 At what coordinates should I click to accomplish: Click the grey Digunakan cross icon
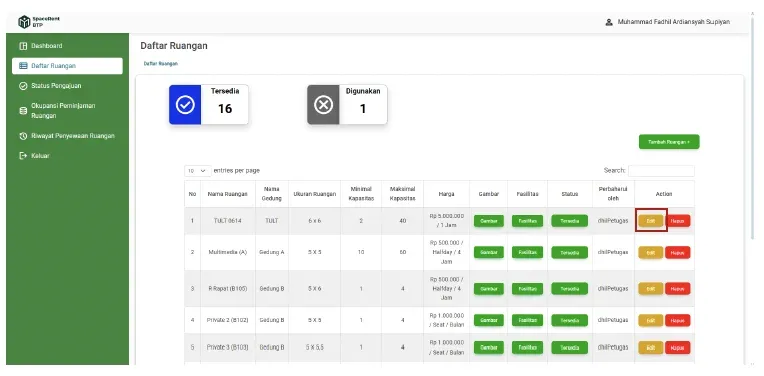click(x=324, y=105)
